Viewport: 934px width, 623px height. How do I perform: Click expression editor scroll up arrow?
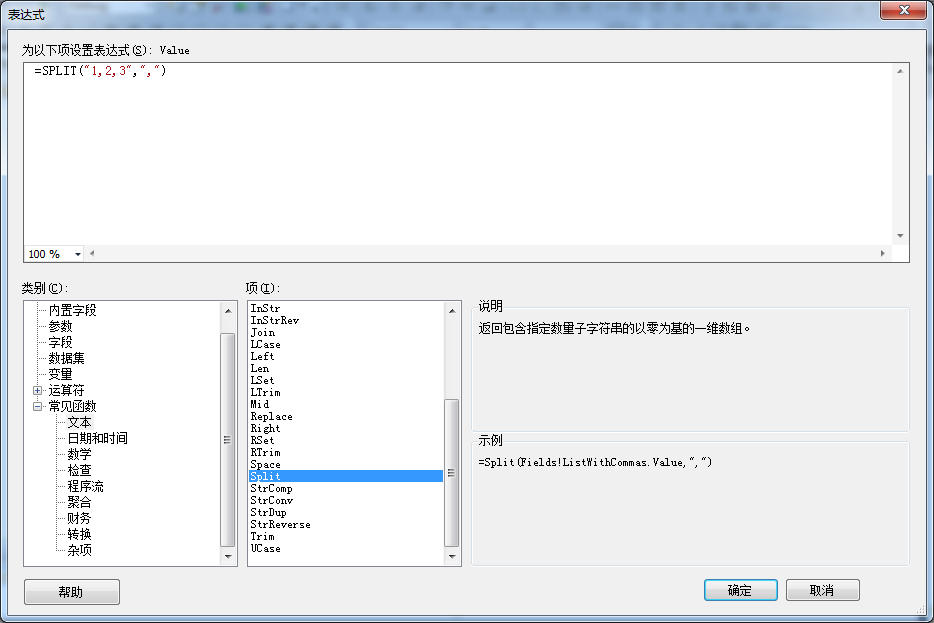click(900, 71)
